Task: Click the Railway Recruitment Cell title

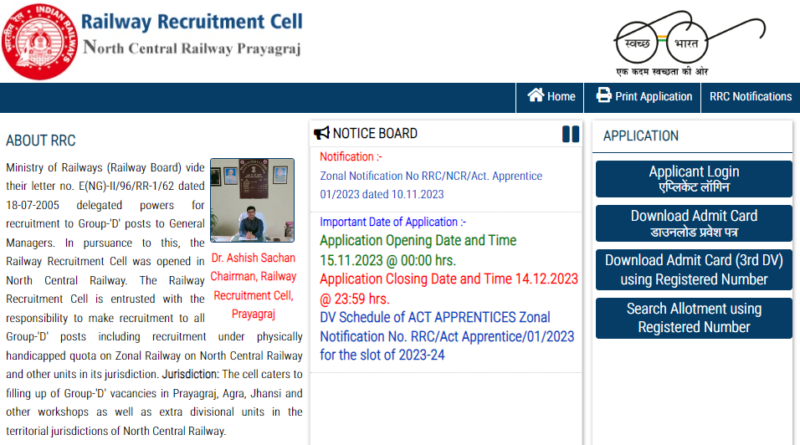Action: click(x=192, y=22)
